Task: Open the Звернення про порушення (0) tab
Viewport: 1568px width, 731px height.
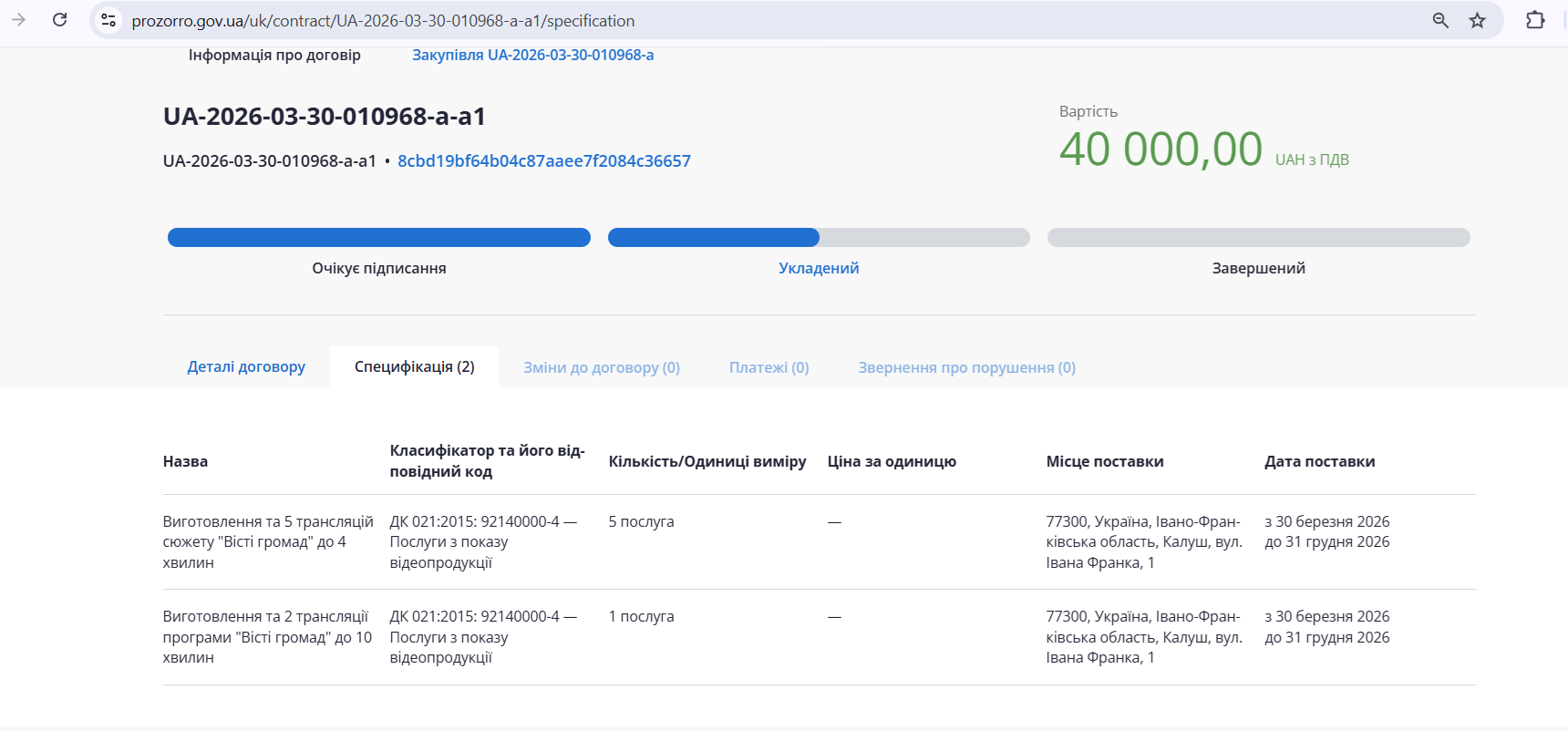Action: pos(966,367)
